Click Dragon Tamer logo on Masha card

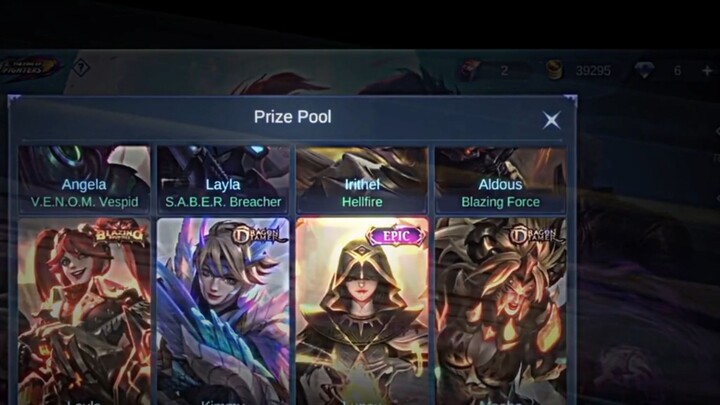(x=536, y=235)
